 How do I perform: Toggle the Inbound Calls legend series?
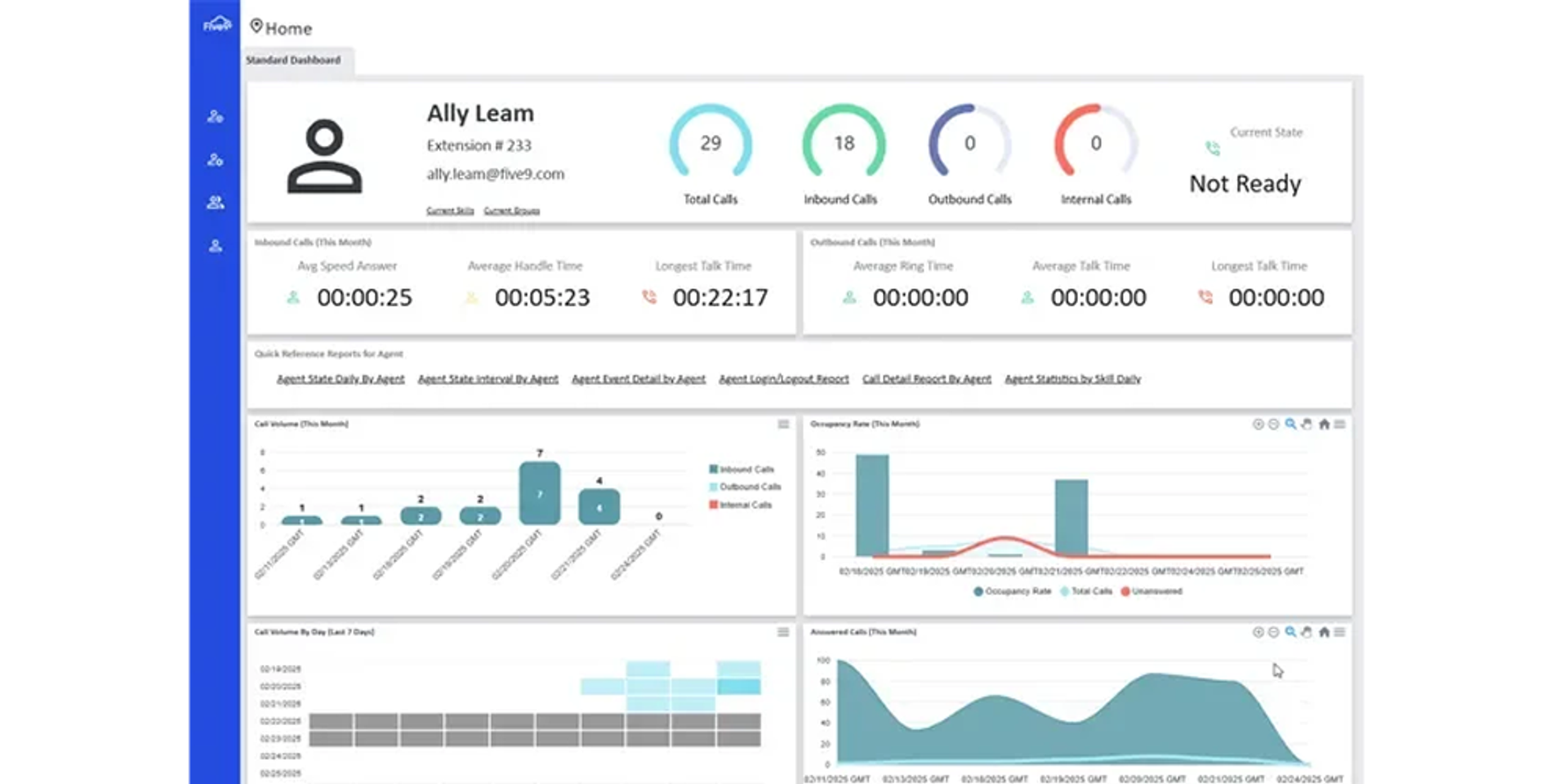tap(742, 469)
